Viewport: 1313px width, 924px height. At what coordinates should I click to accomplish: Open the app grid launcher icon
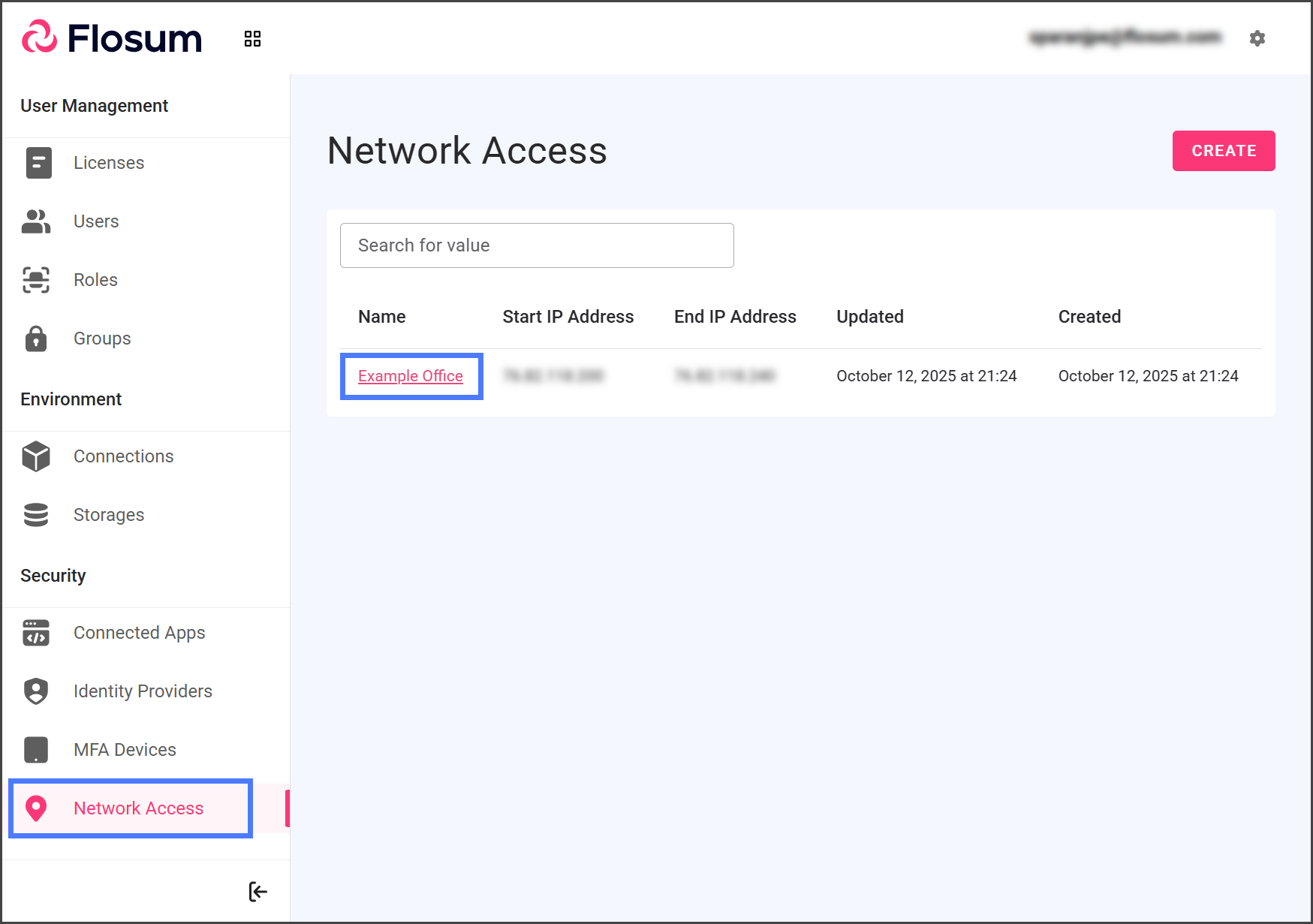pyautogui.click(x=252, y=39)
